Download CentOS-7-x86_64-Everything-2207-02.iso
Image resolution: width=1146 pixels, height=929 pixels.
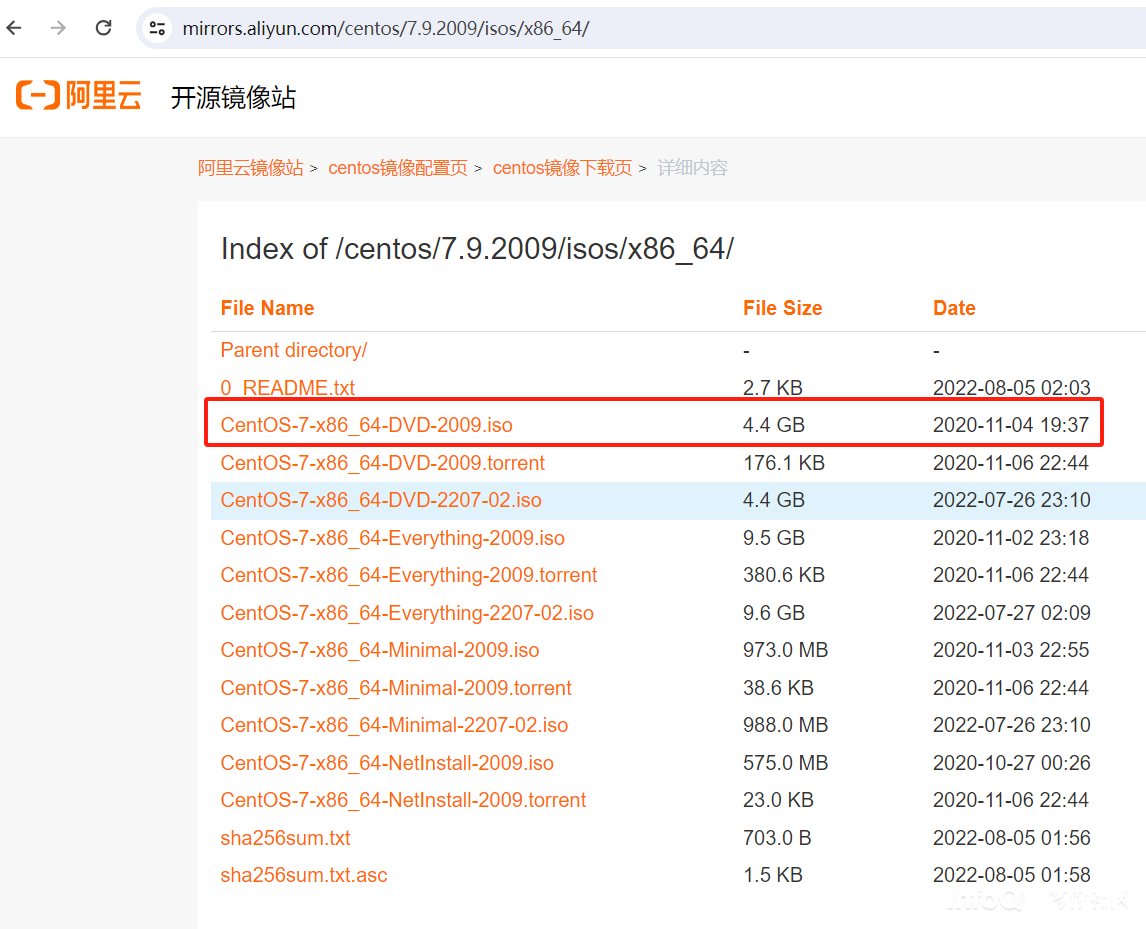(x=407, y=613)
